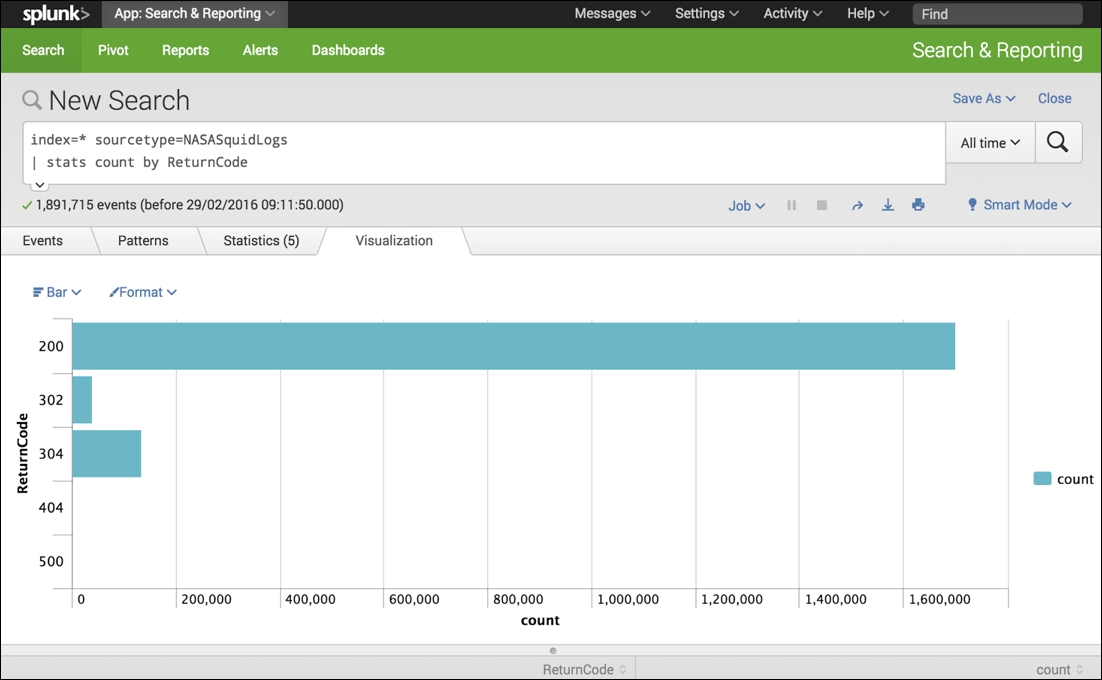Image resolution: width=1102 pixels, height=680 pixels.
Task: Switch search mode via Smart Mode
Action: [x=1019, y=204]
